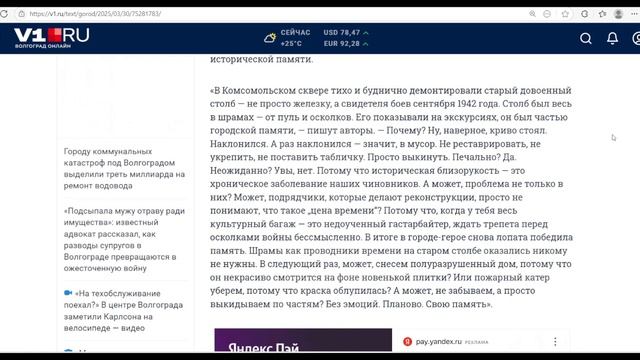Click the zoom-out minus icon in the address bar
The width and height of the screenshot is (640, 360).
point(547,14)
